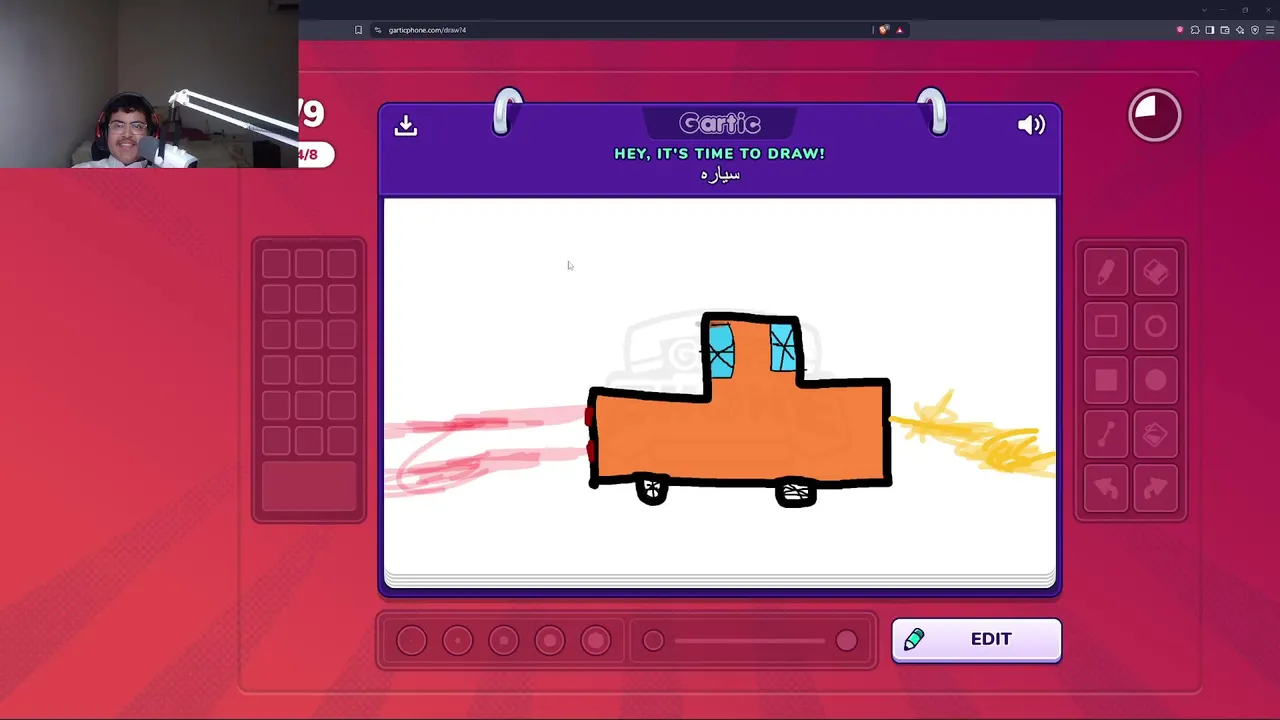Image resolution: width=1280 pixels, height=720 pixels.
Task: Open the Brave Wallet icon
Action: coord(1224,30)
